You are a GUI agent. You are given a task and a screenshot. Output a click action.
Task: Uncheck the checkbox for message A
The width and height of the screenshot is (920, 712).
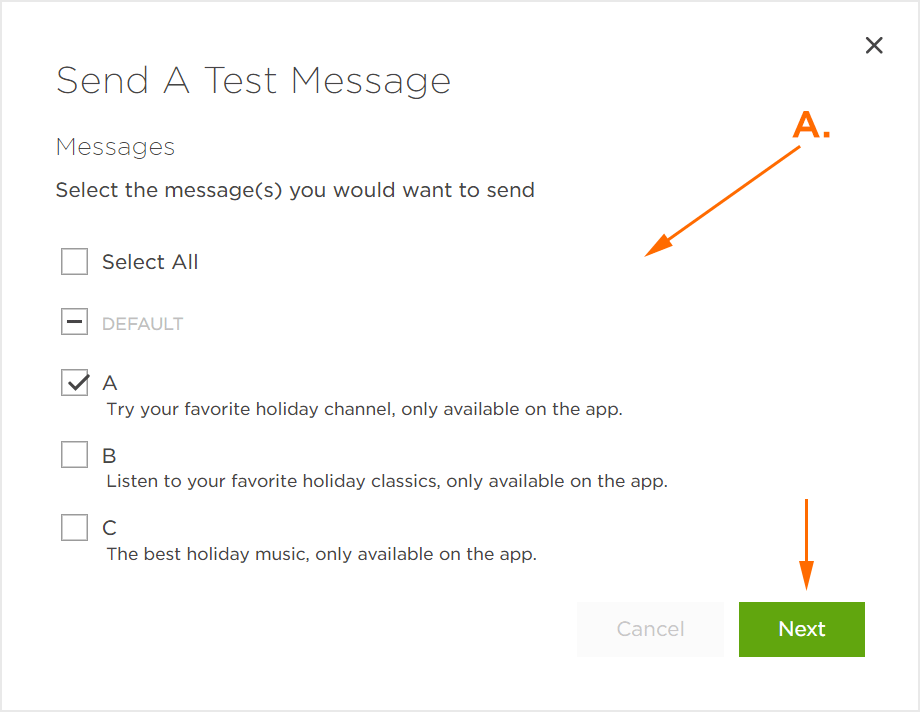point(75,382)
